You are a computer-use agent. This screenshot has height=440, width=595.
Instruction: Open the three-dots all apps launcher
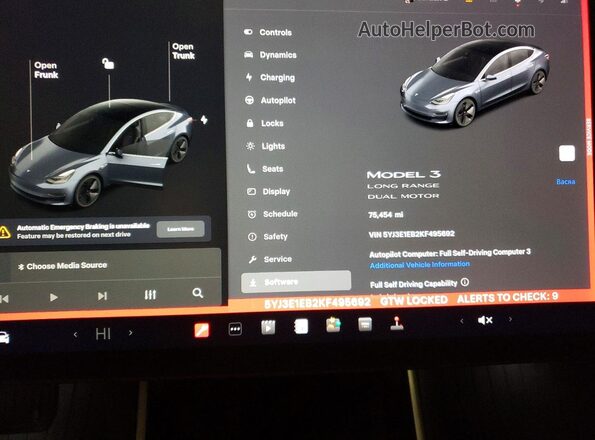(235, 329)
